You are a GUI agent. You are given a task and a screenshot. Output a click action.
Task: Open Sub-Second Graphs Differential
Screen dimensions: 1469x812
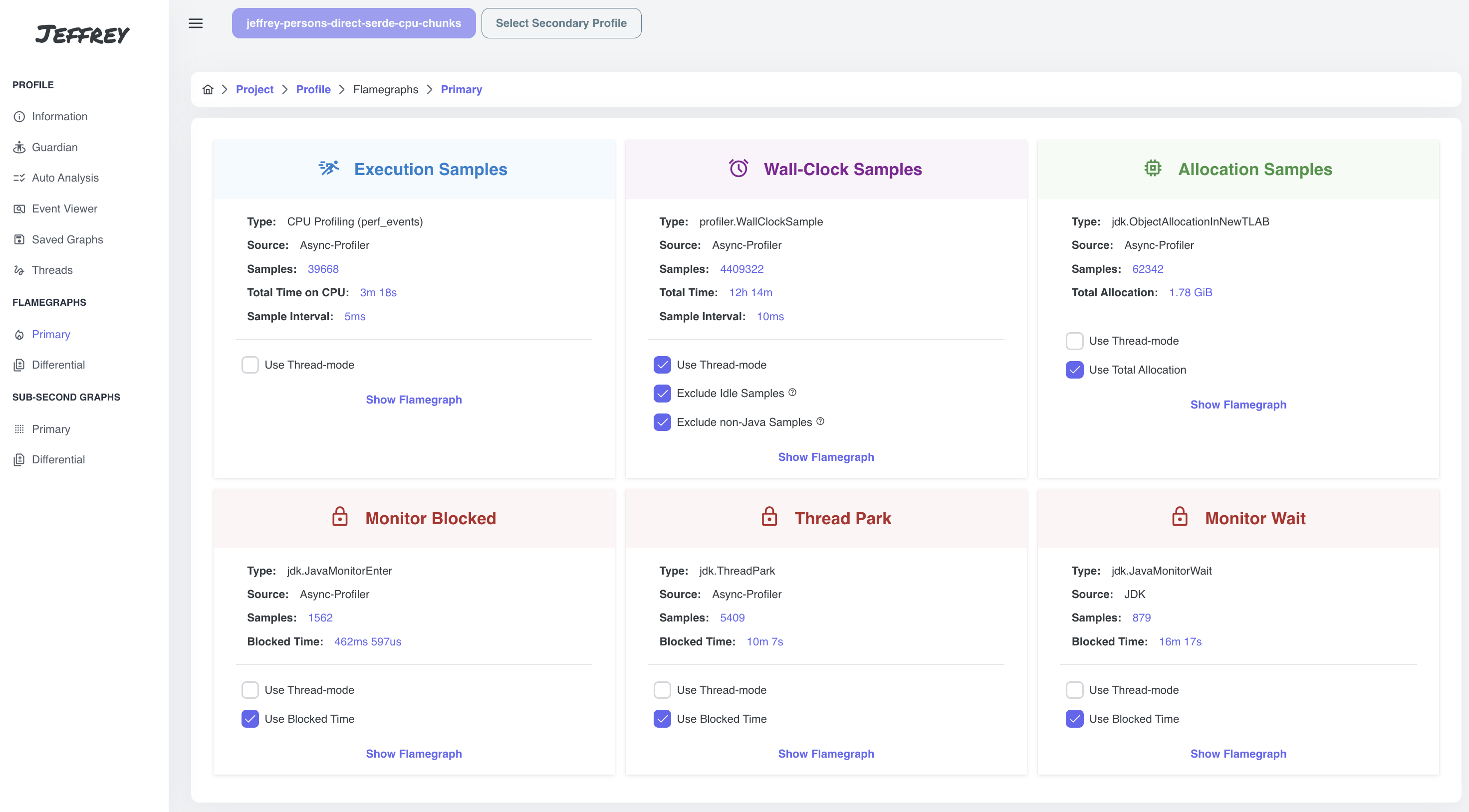(58, 459)
